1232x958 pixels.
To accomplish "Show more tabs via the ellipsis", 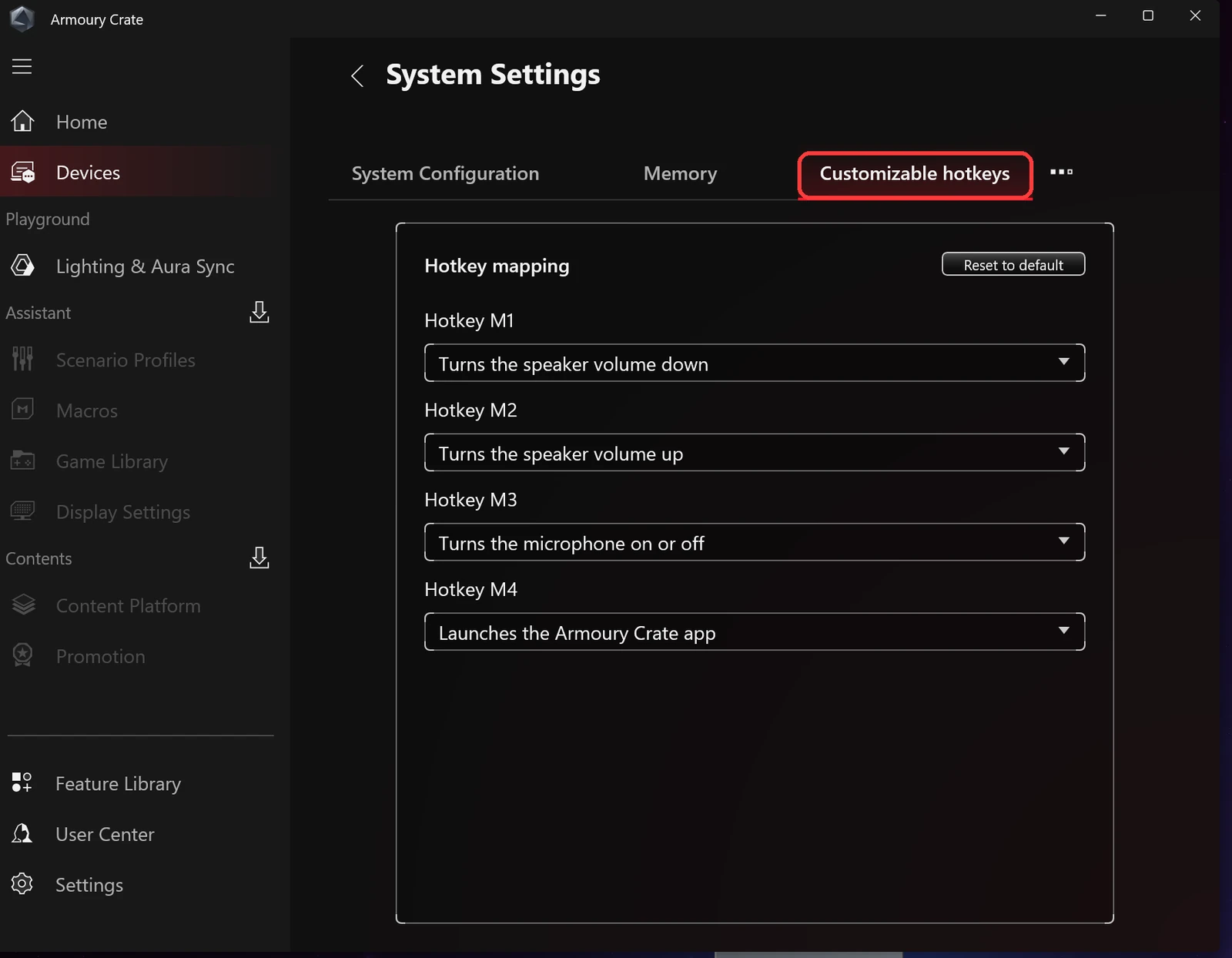I will (1061, 172).
